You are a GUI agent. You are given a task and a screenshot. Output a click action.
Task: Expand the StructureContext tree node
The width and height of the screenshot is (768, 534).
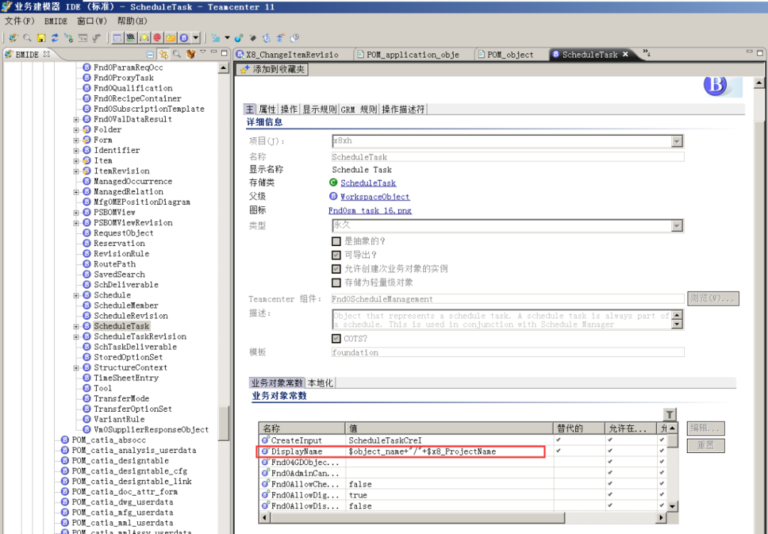point(76,367)
